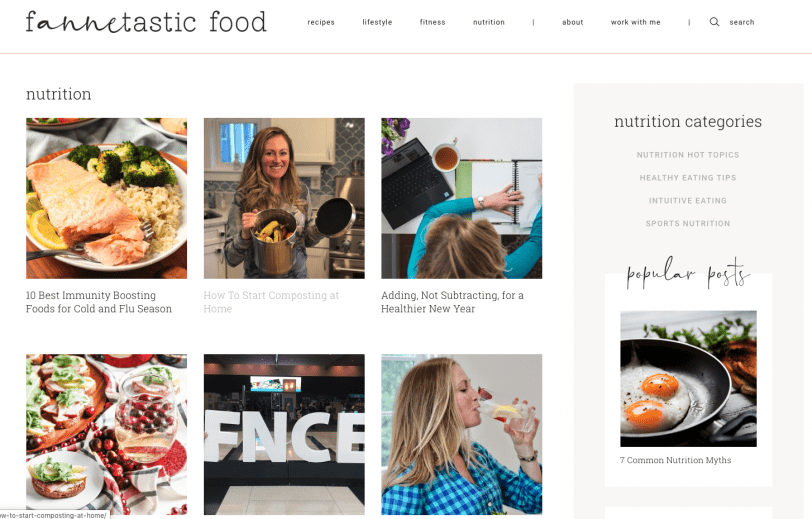This screenshot has height=519, width=812.
Task: Open the work with me page
Action: [x=635, y=22]
